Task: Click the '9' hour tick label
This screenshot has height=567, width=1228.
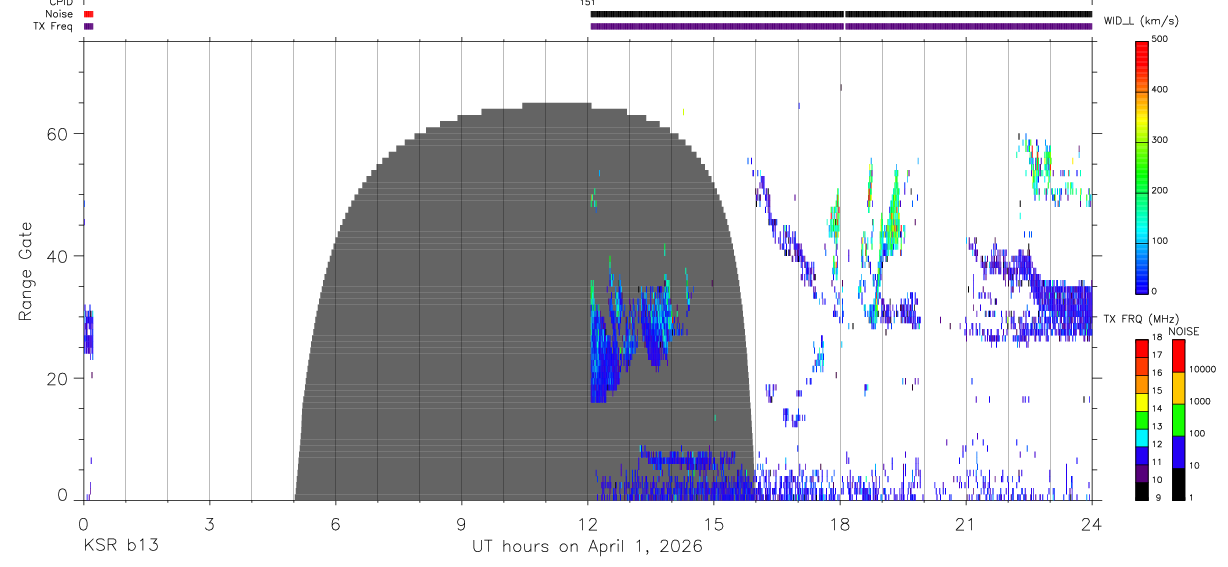Action: (461, 523)
